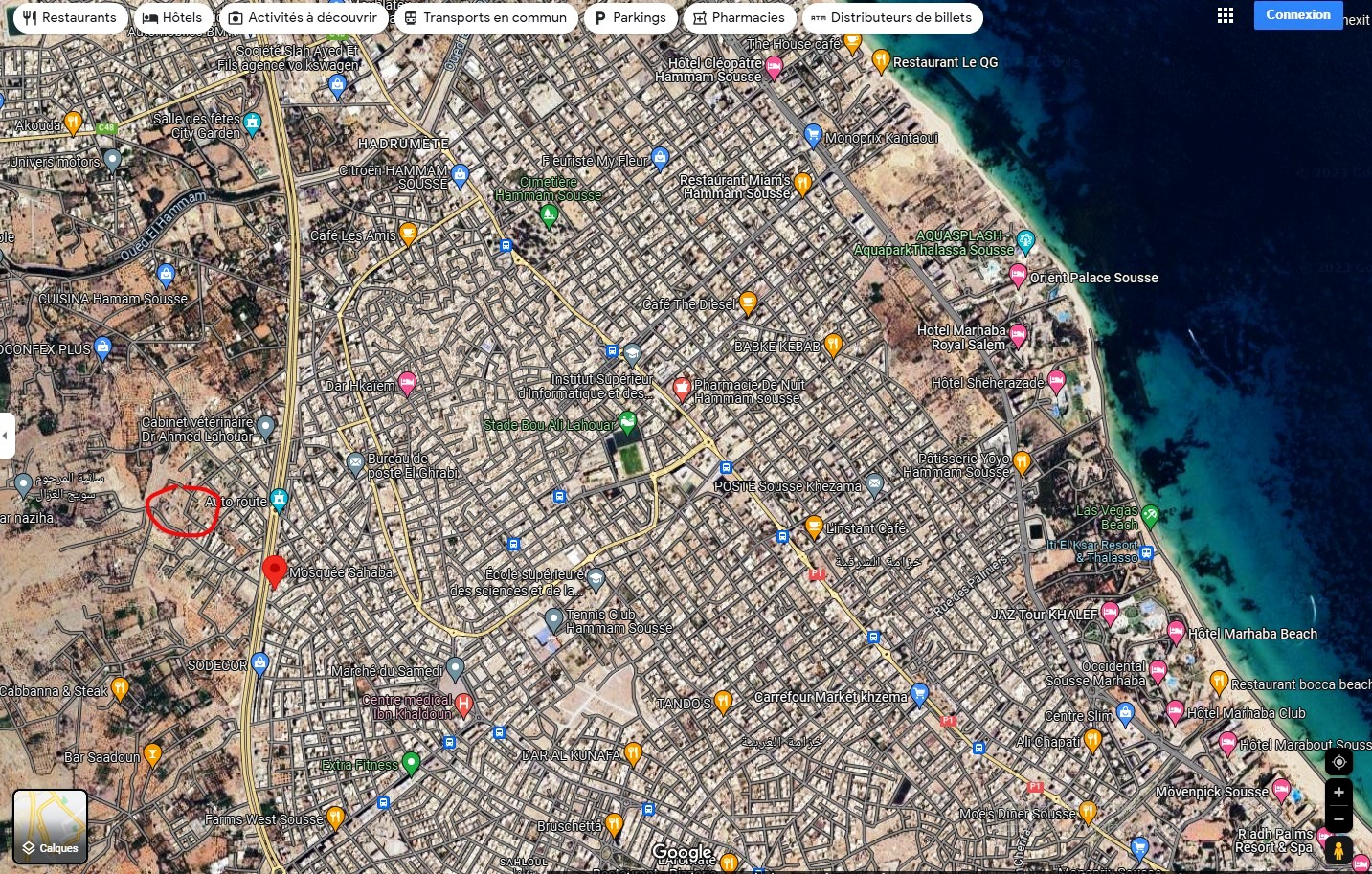Click the AQUASPLASH aquapark marker

coord(1025,239)
